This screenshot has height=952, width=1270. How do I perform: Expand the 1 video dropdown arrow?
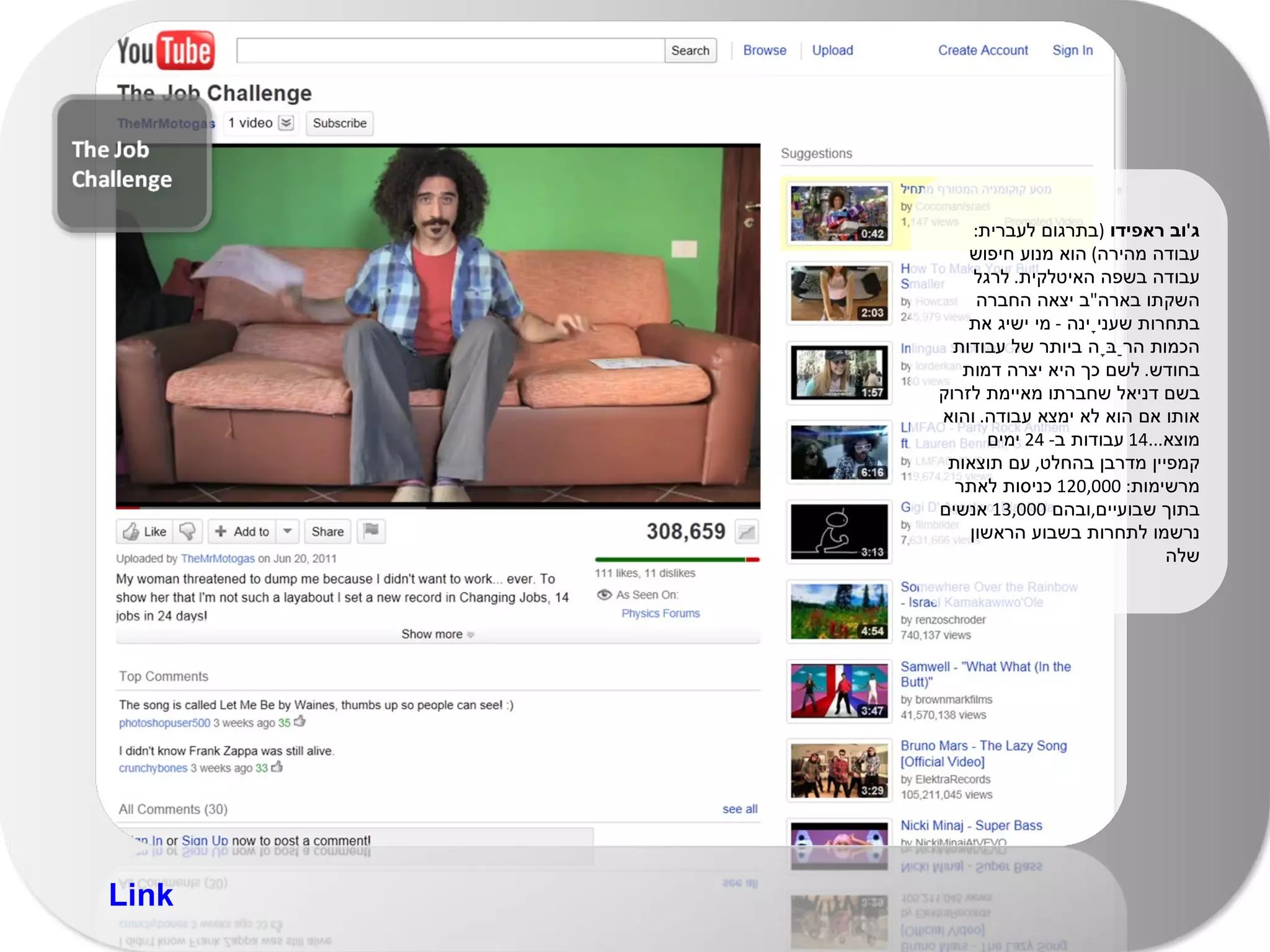click(286, 123)
